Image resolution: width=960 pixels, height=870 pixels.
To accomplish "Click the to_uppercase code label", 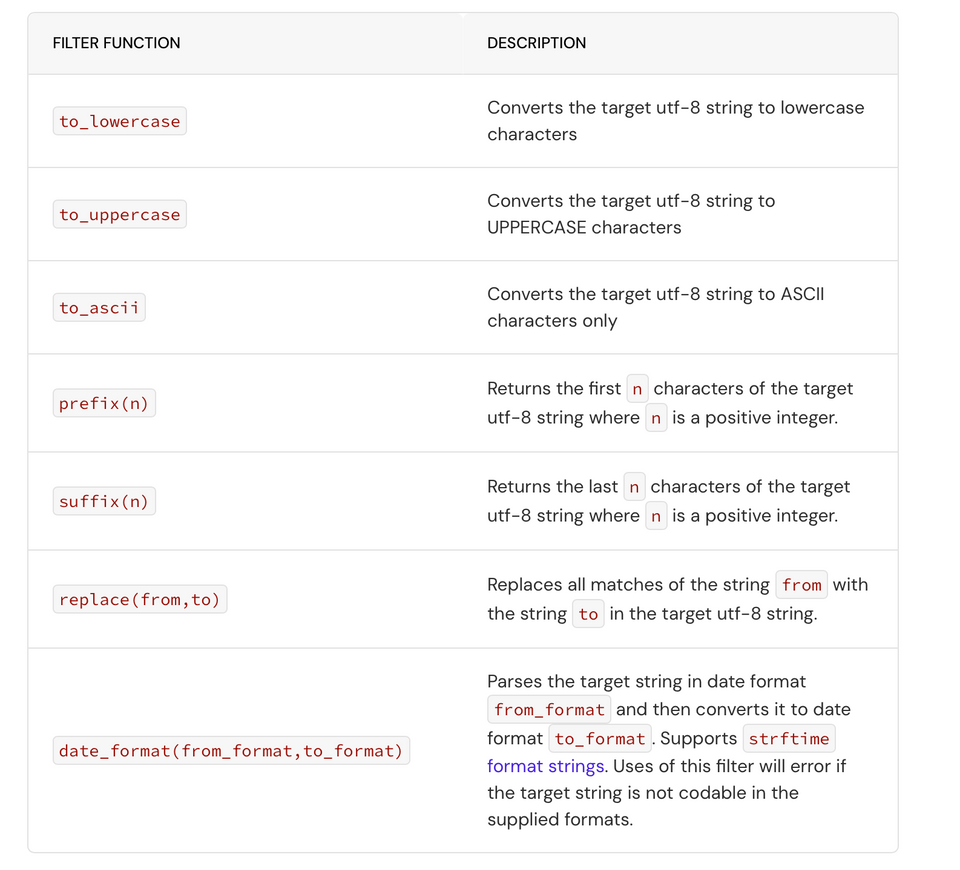I will pyautogui.click(x=120, y=215).
